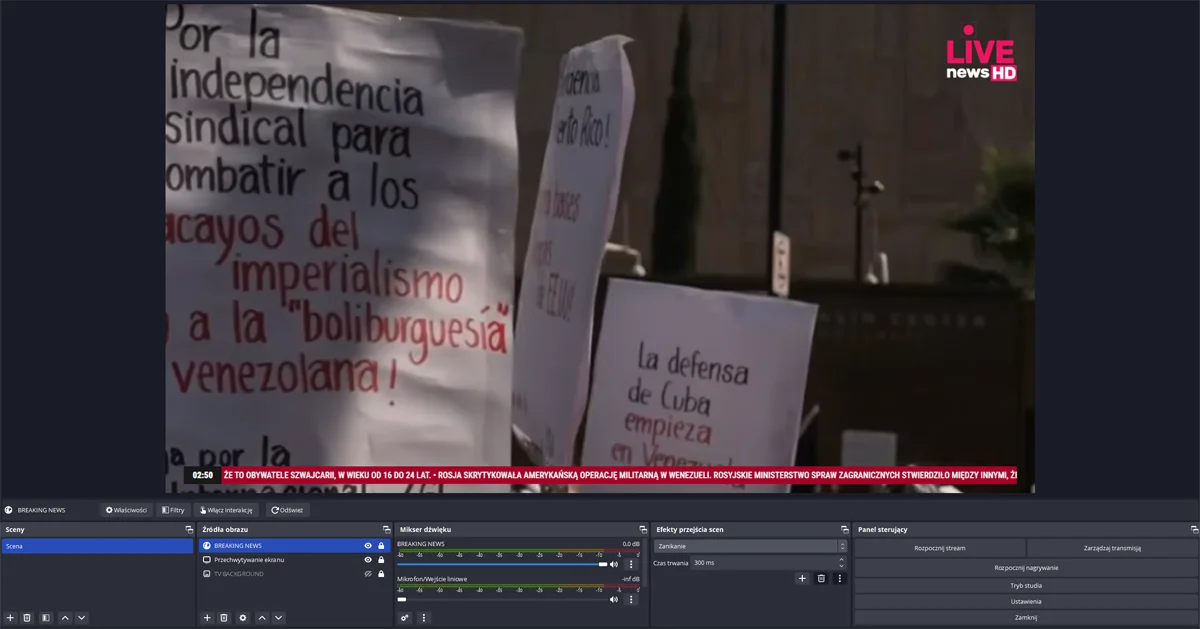Open Mikrofon/Wejście liniowe three-dot menu

(631, 599)
